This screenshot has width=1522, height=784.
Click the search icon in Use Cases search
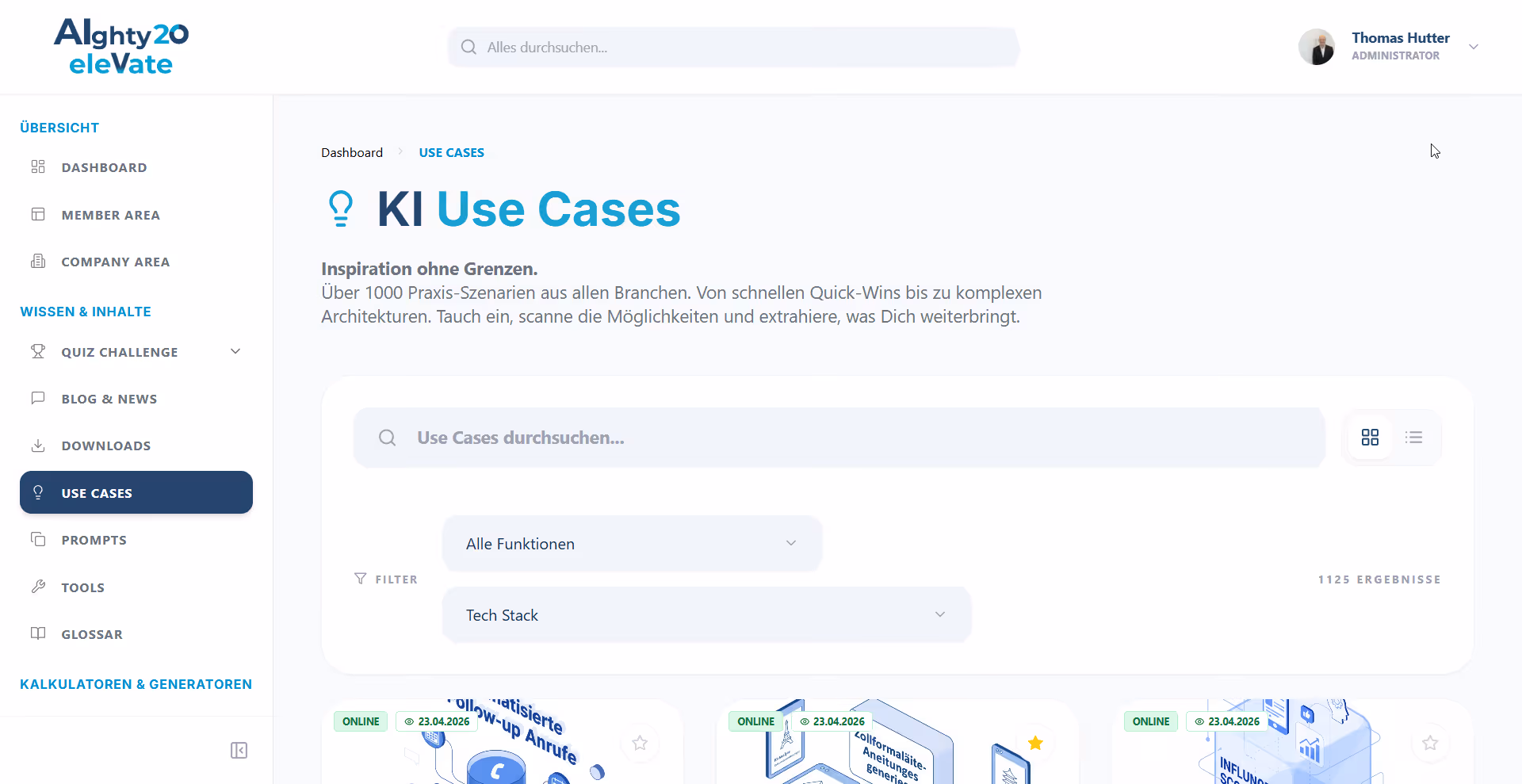(388, 438)
